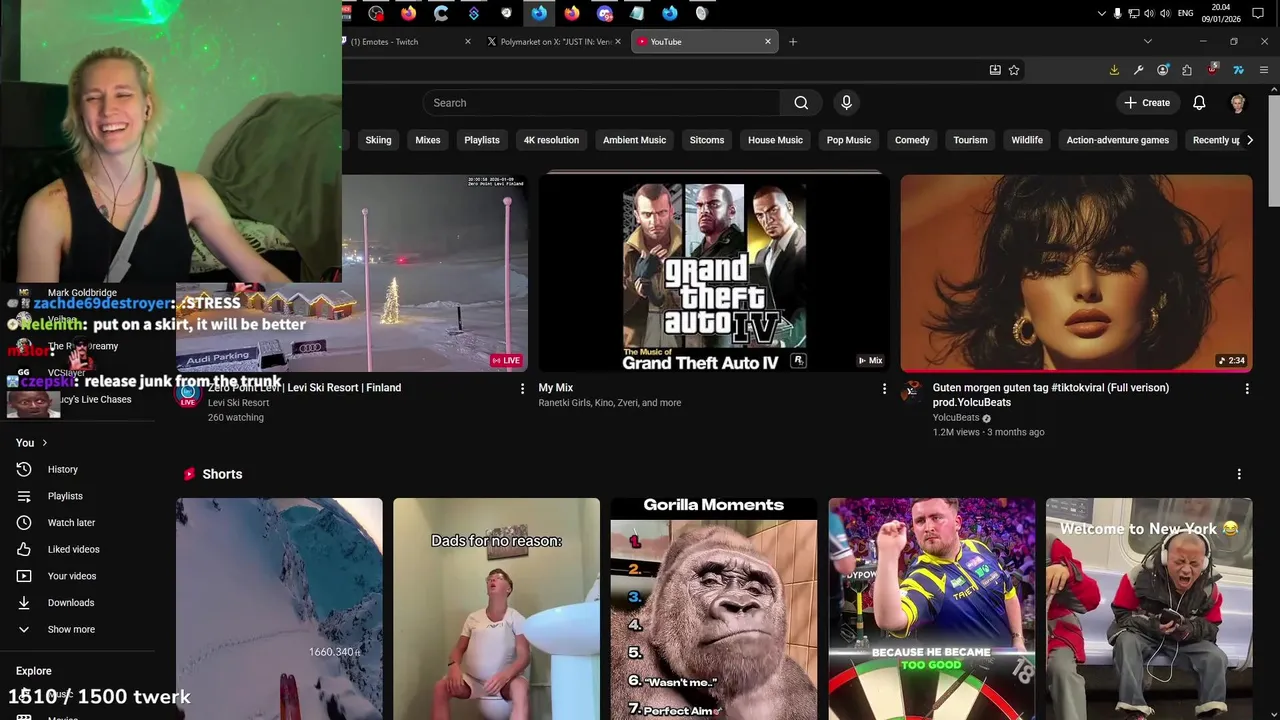Viewport: 1280px width, 720px height.
Task: Show hidden system tray icons chevron
Action: tap(1102, 13)
